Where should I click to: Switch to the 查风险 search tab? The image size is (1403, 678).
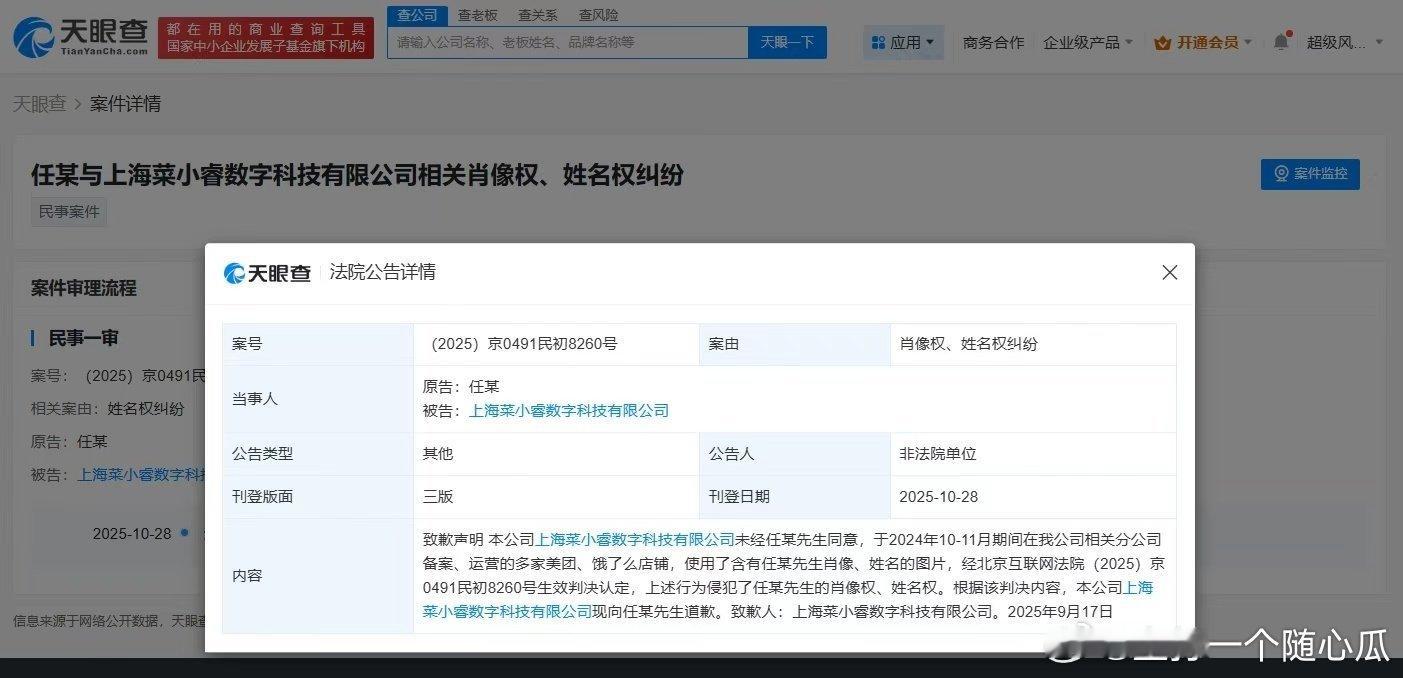tap(597, 15)
